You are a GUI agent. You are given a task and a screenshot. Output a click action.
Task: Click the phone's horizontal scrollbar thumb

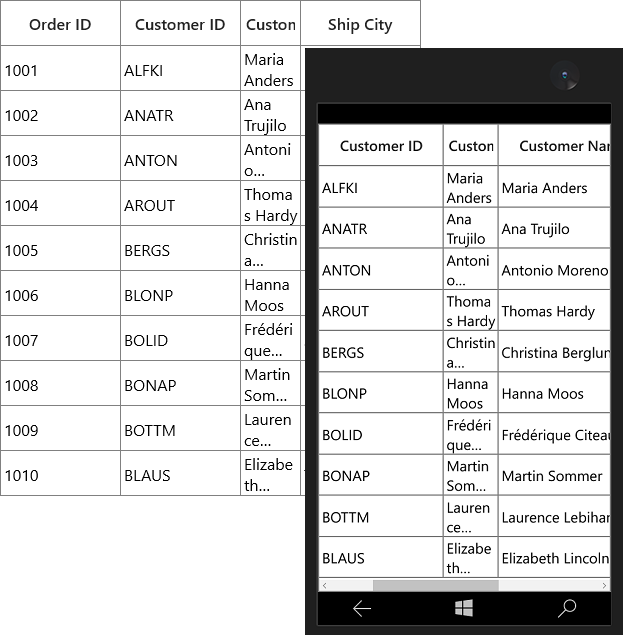(x=435, y=585)
